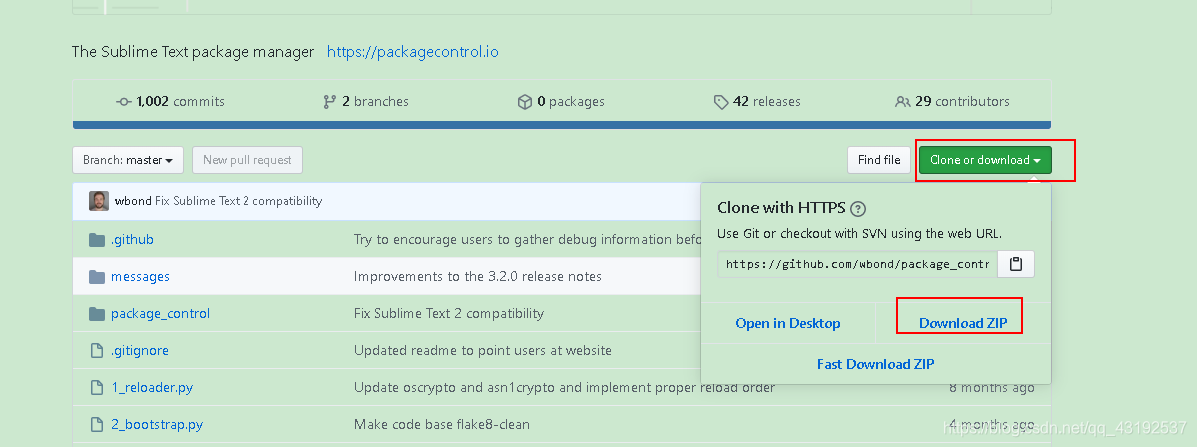The width and height of the screenshot is (1197, 447).
Task: Open the 1_reloader.py file
Action: point(152,388)
